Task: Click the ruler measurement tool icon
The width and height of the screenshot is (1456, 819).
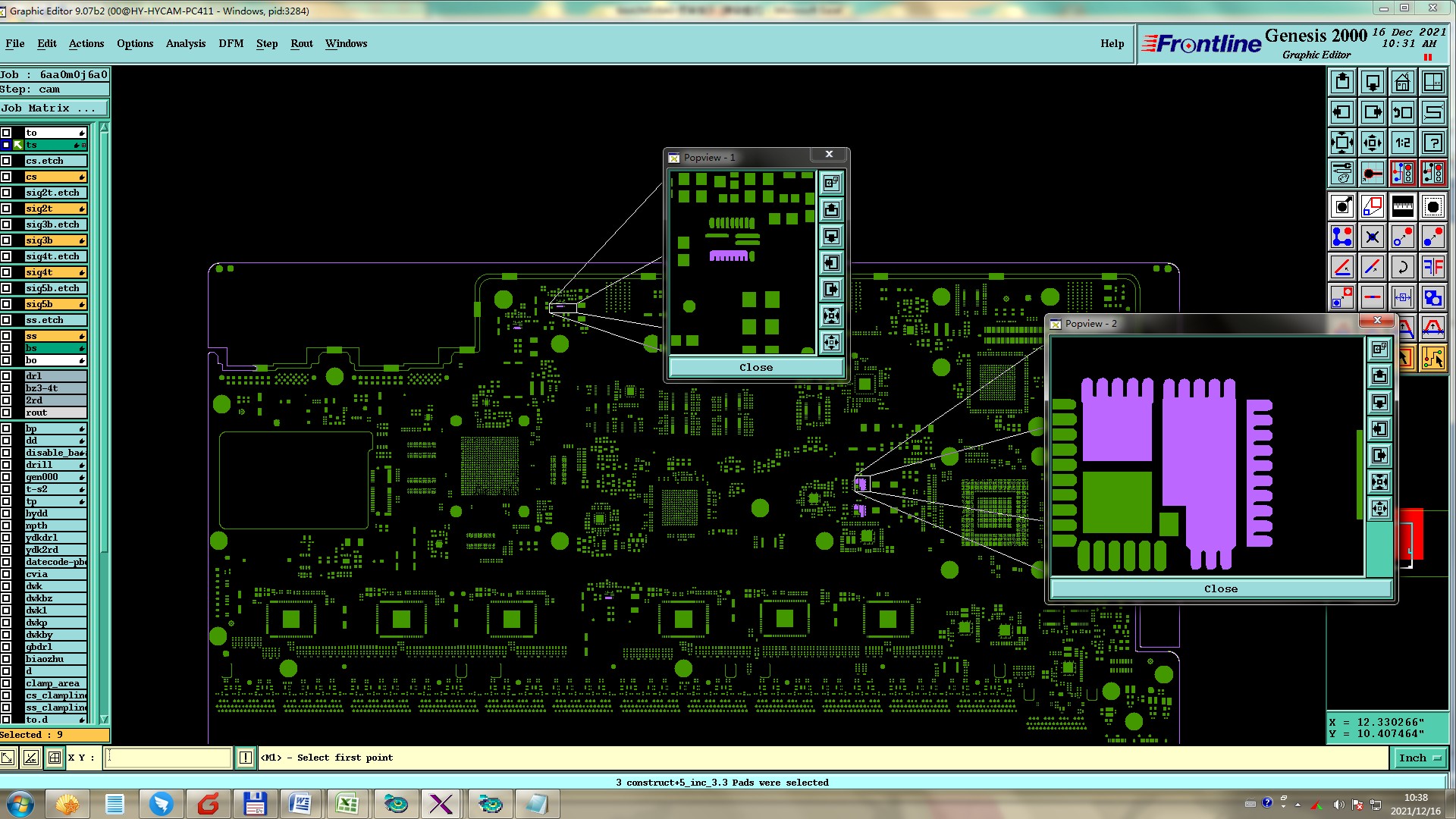Action: click(1403, 206)
